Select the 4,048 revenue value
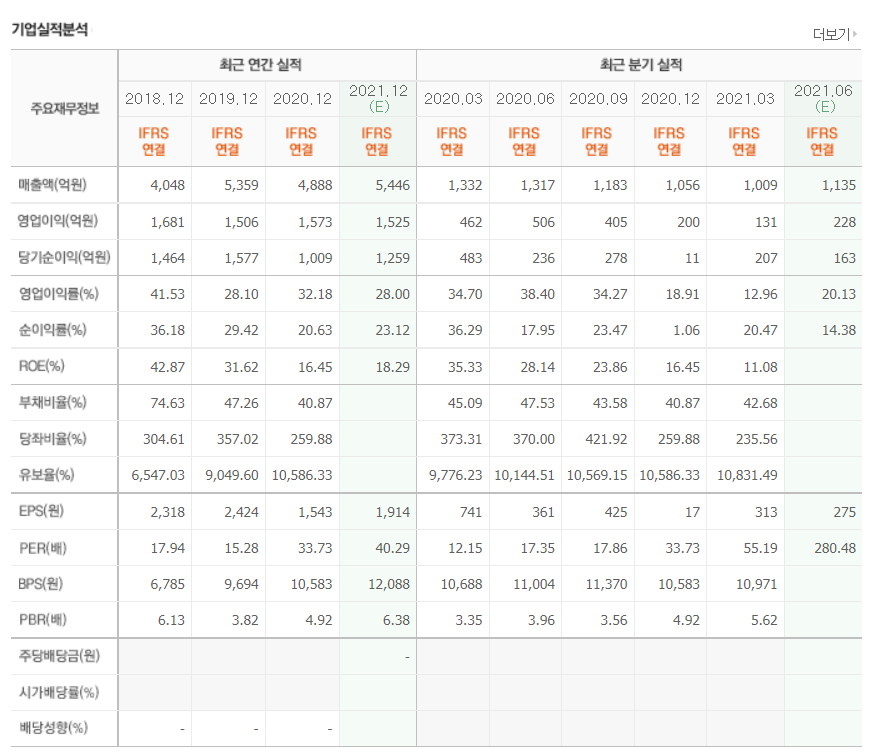The image size is (877, 754). pos(168,185)
